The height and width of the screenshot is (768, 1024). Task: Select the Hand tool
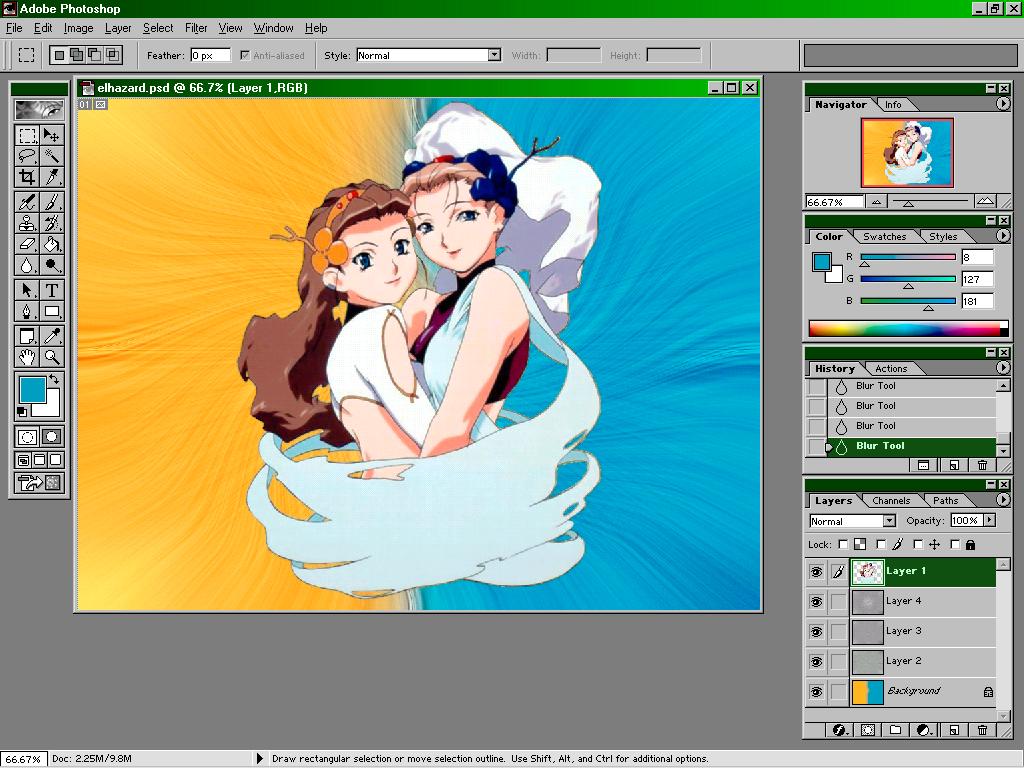27,357
